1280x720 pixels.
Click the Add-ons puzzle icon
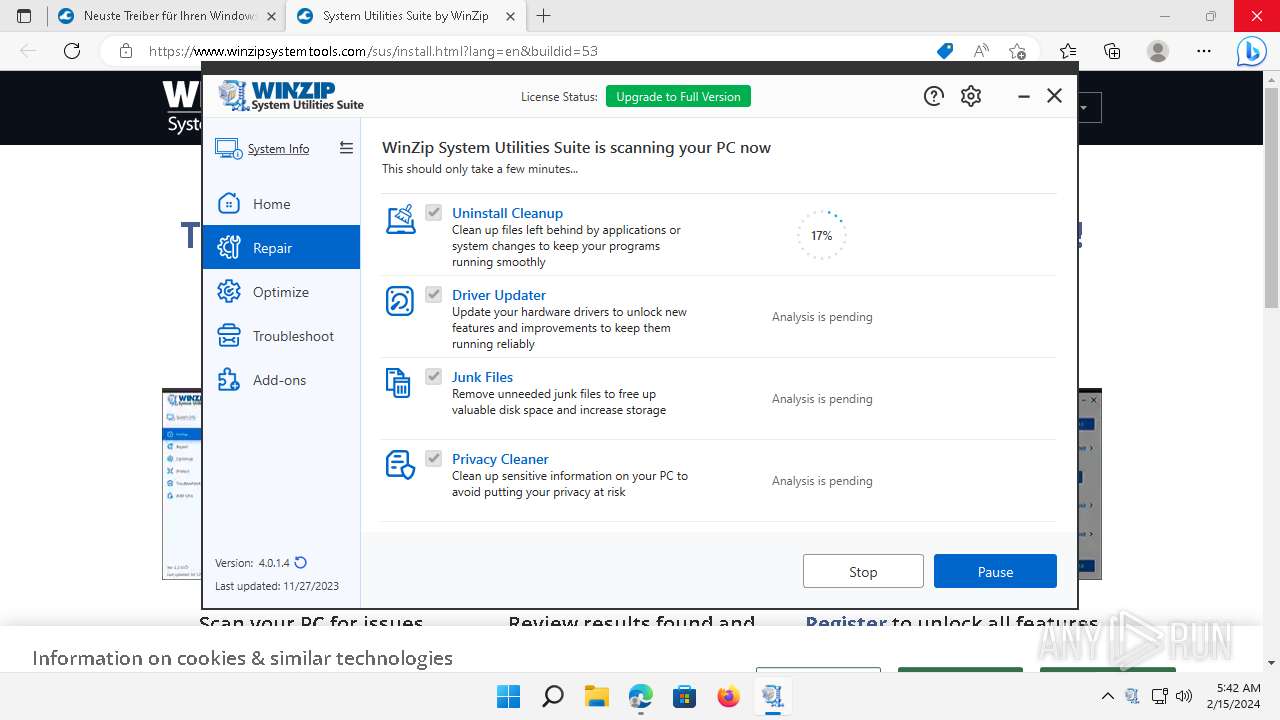click(x=229, y=380)
